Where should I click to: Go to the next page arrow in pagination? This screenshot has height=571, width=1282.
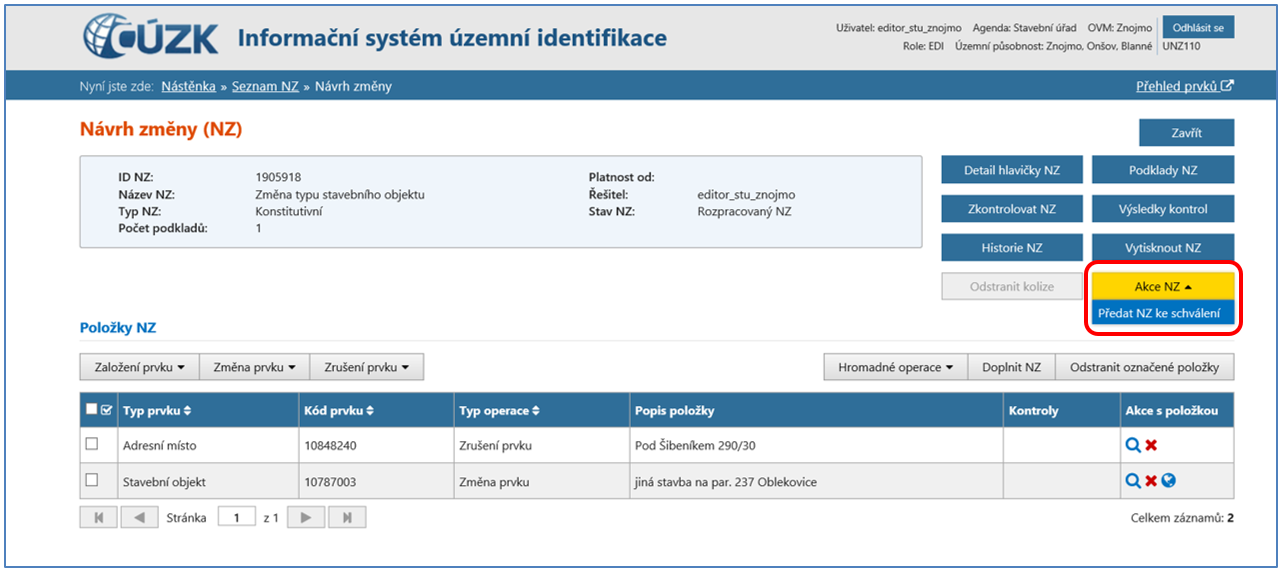click(x=305, y=517)
